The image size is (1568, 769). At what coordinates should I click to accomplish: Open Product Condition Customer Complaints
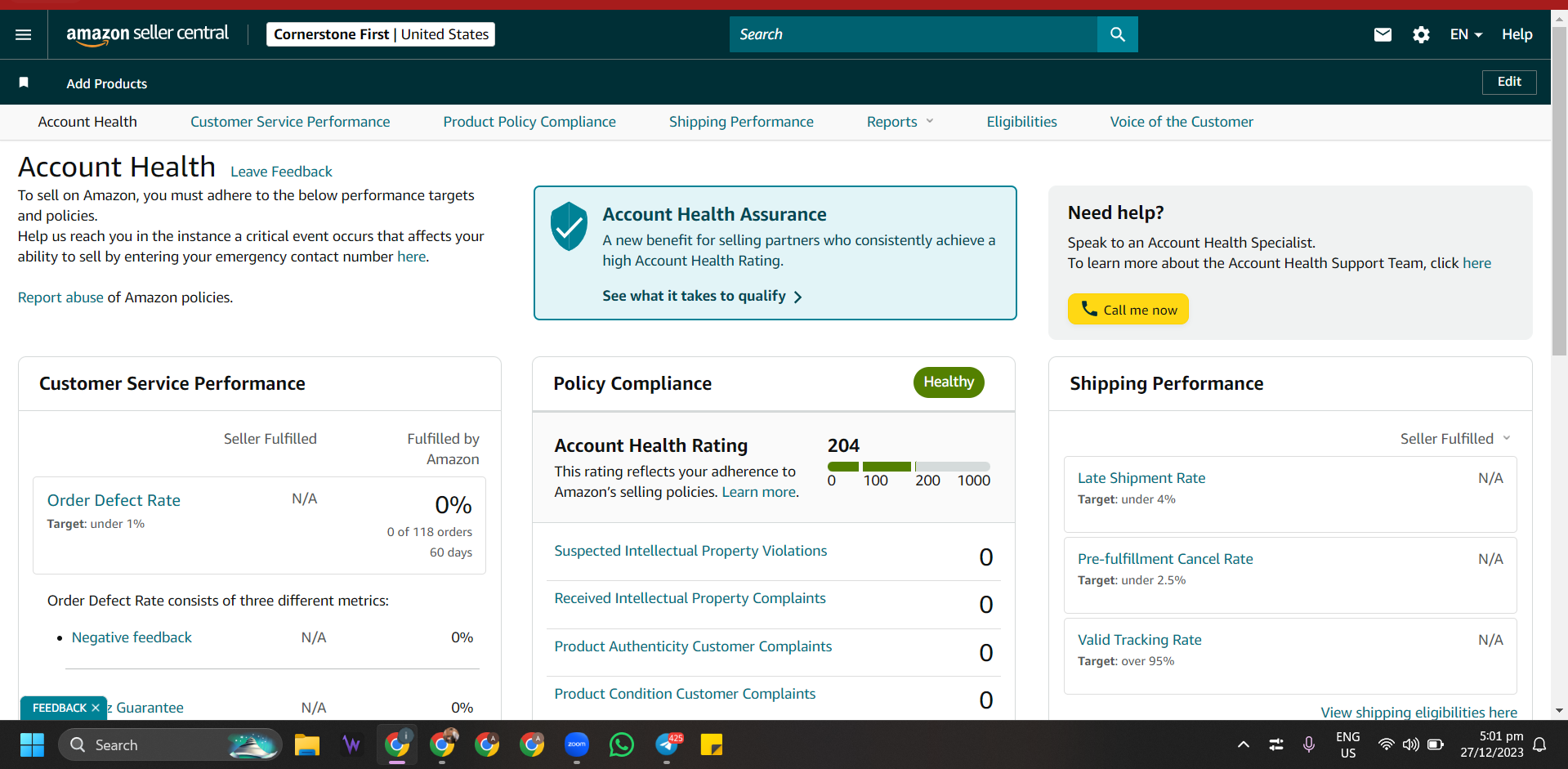(685, 694)
